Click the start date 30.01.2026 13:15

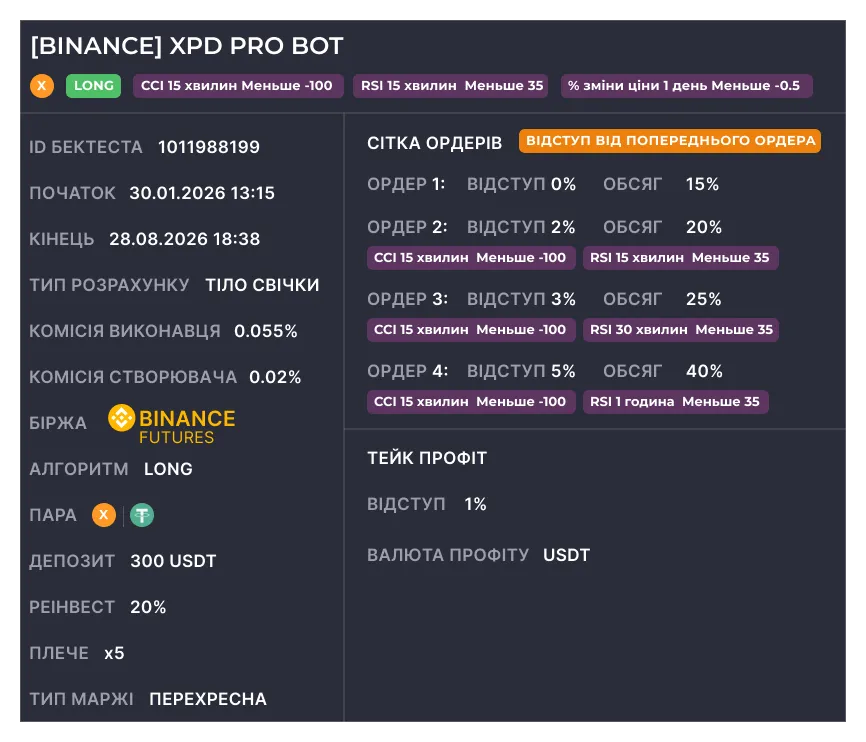click(x=202, y=193)
